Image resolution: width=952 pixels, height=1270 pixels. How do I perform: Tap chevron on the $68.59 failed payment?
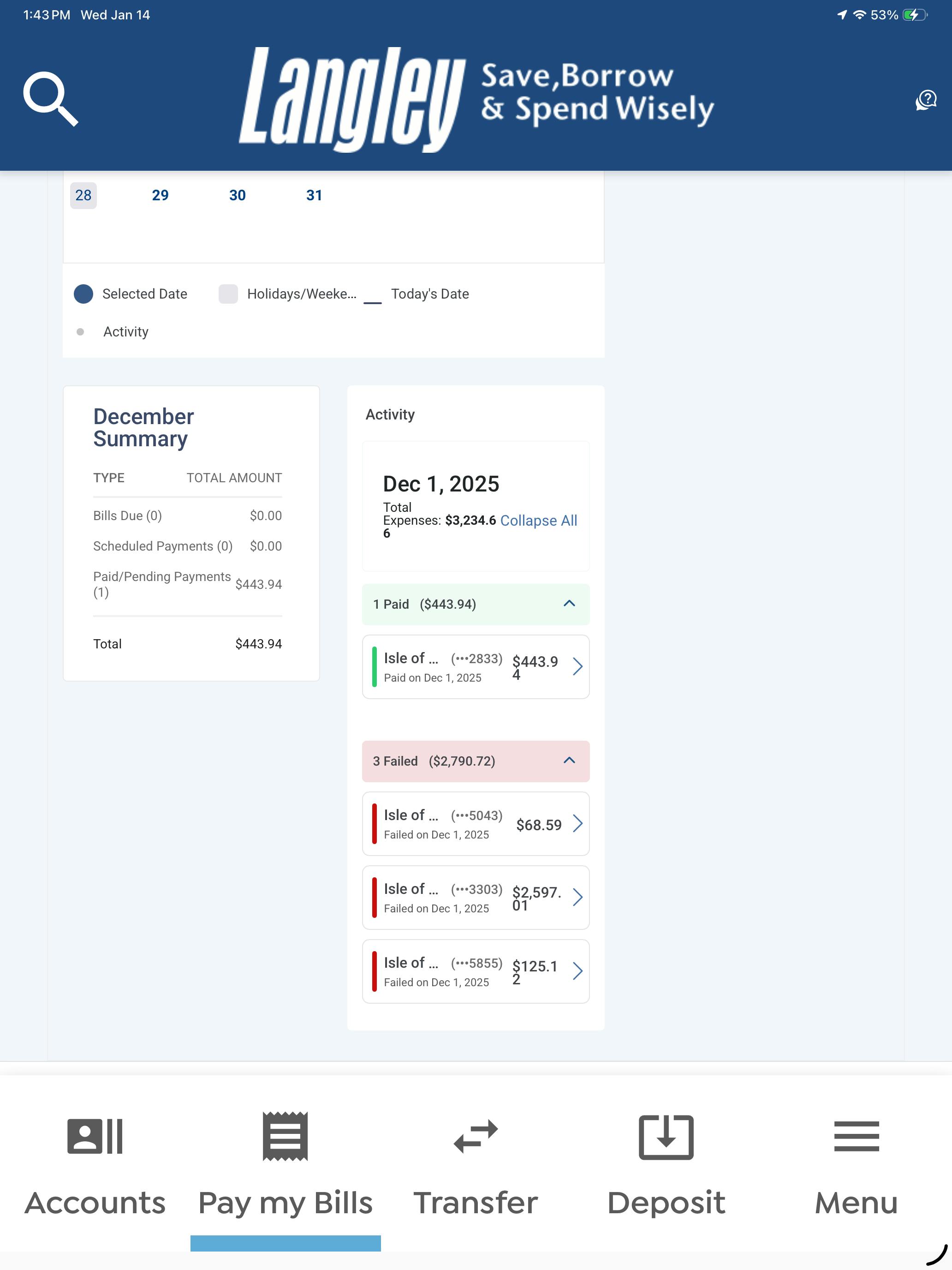point(577,823)
